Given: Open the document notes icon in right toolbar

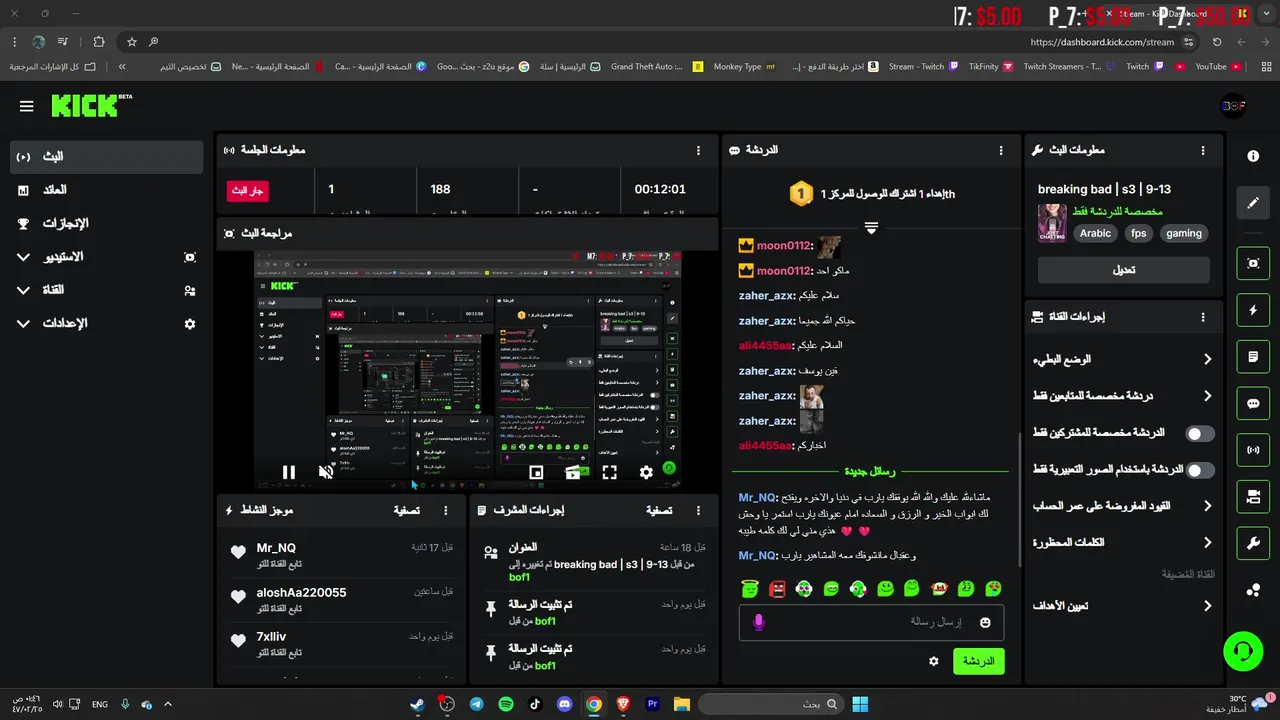Looking at the screenshot, I should tap(1253, 357).
